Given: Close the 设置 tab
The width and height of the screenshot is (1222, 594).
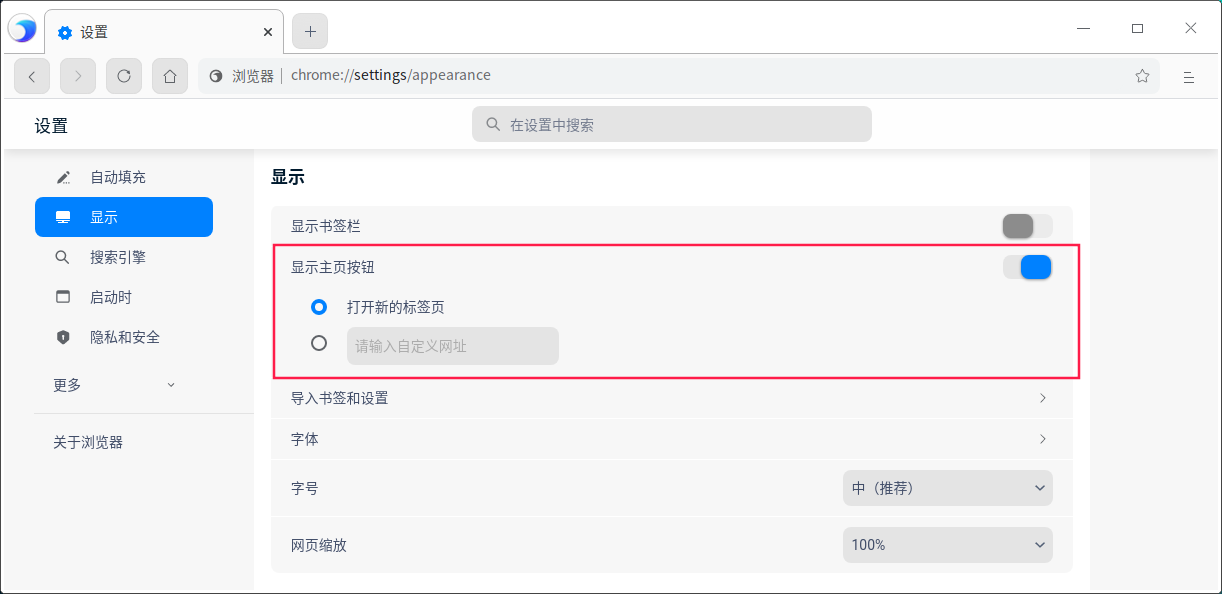Looking at the screenshot, I should 268,32.
